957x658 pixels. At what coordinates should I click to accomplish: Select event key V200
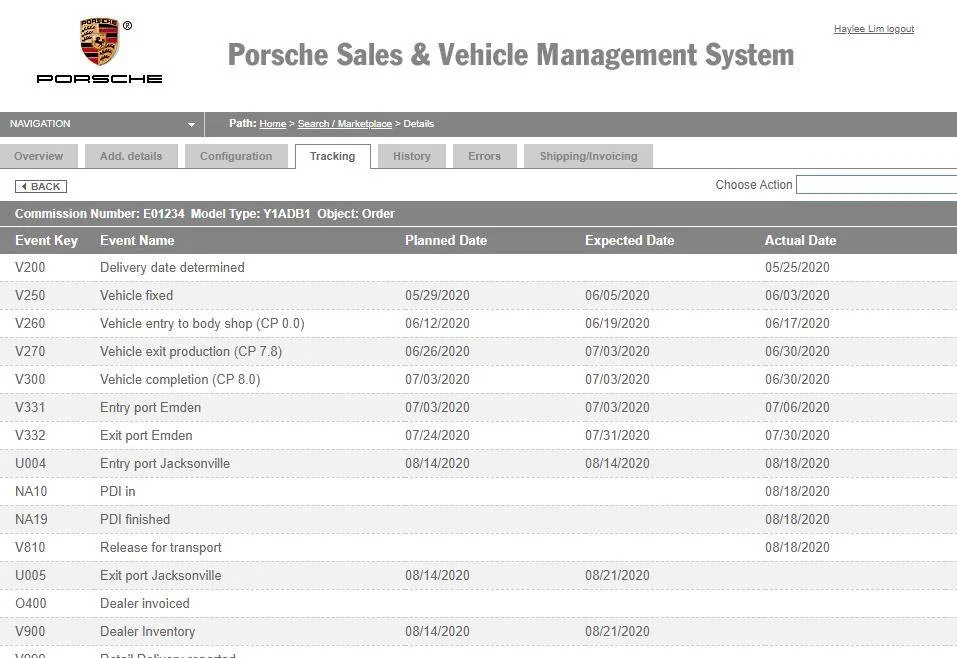(x=31, y=267)
